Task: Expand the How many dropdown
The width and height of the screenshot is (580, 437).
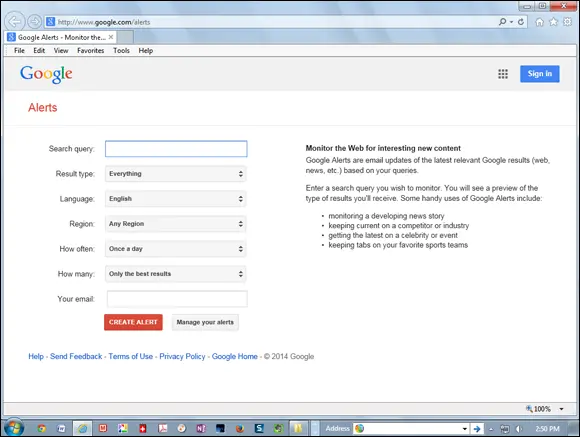Action: pos(176,274)
